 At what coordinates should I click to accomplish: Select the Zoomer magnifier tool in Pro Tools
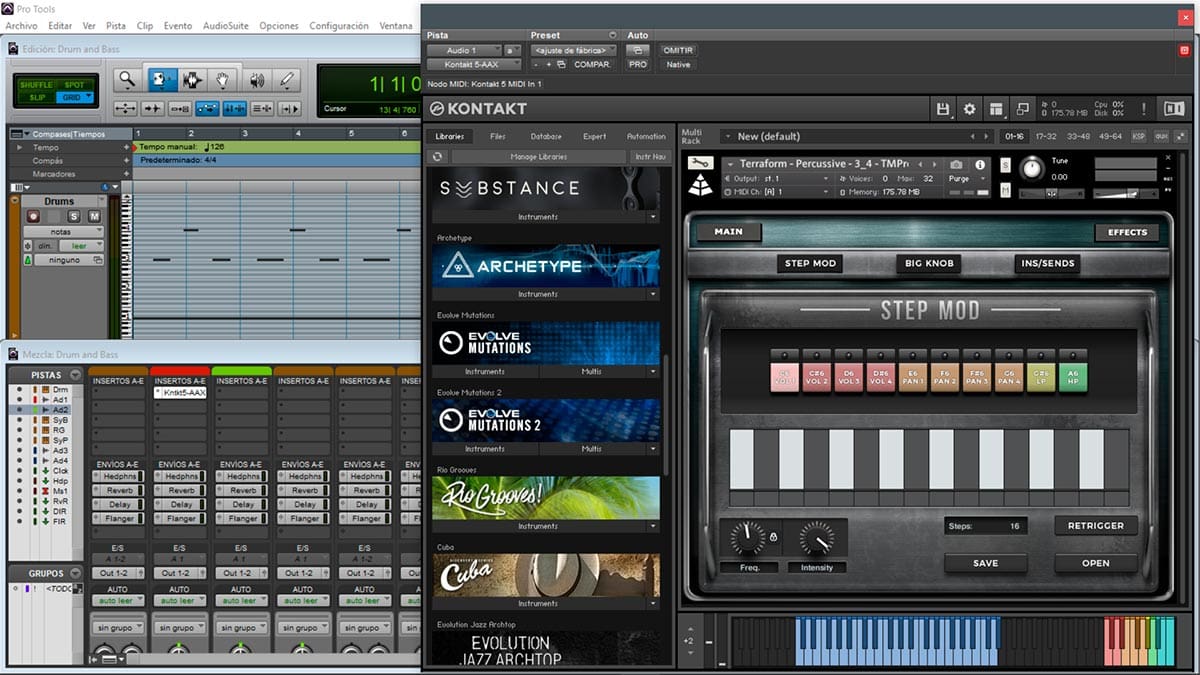point(126,80)
